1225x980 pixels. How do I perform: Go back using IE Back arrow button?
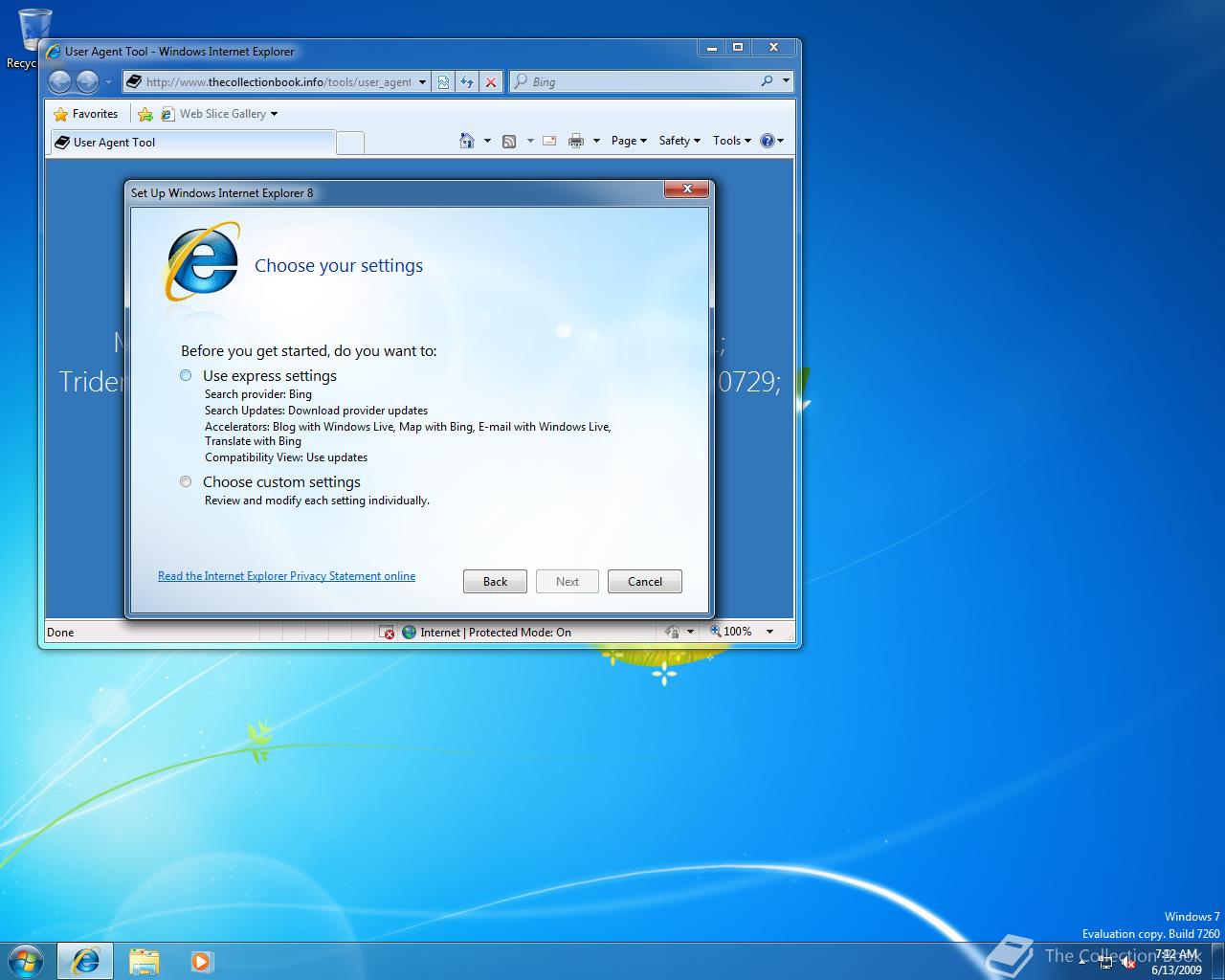(x=59, y=82)
